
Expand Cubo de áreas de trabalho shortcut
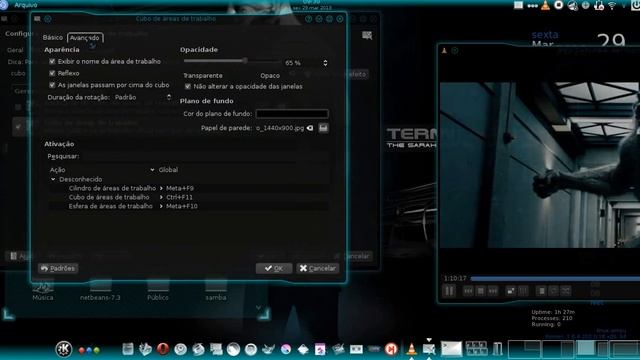161,197
